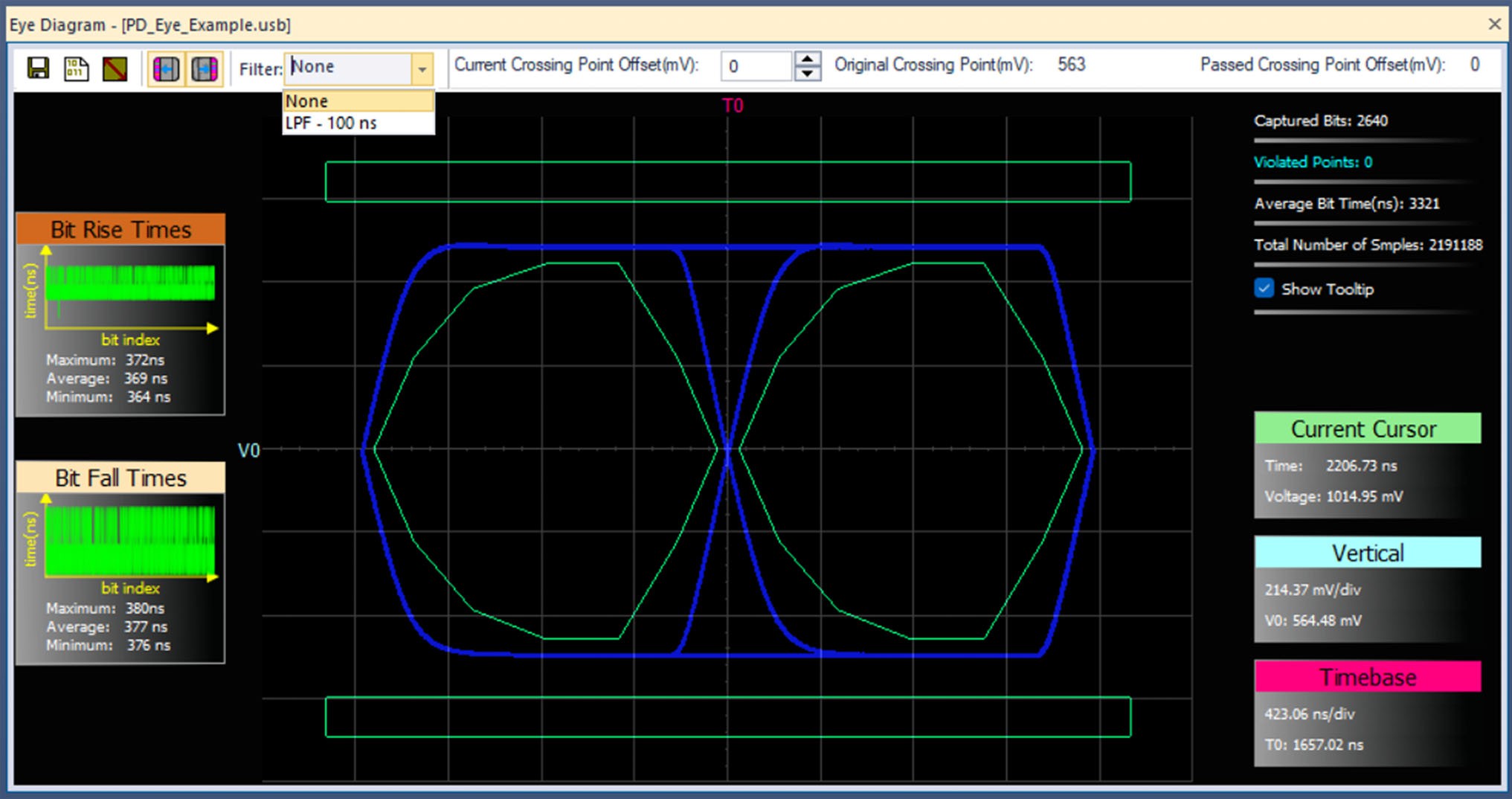
Task: Select None in the Filter list
Action: (358, 101)
